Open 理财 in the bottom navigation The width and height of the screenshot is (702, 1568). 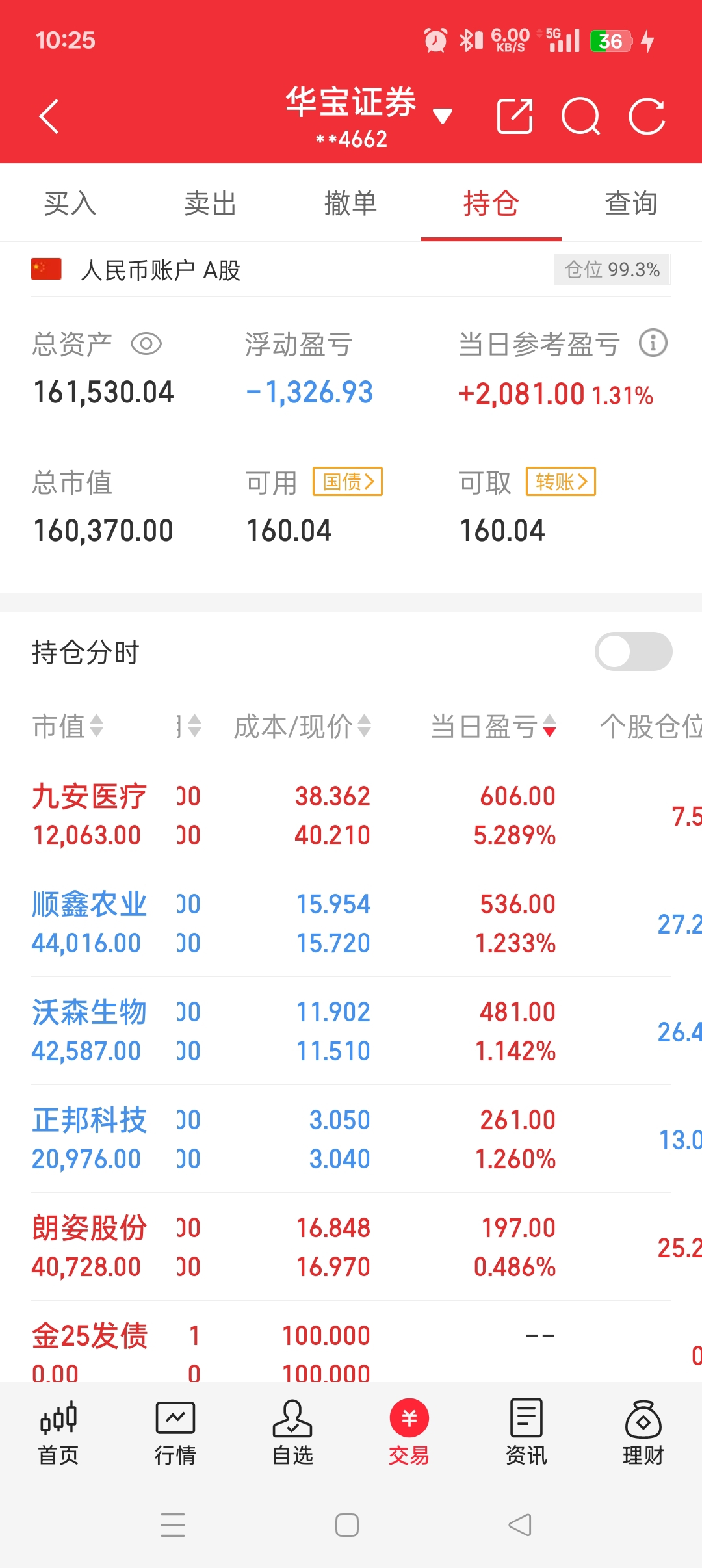pyautogui.click(x=643, y=1433)
